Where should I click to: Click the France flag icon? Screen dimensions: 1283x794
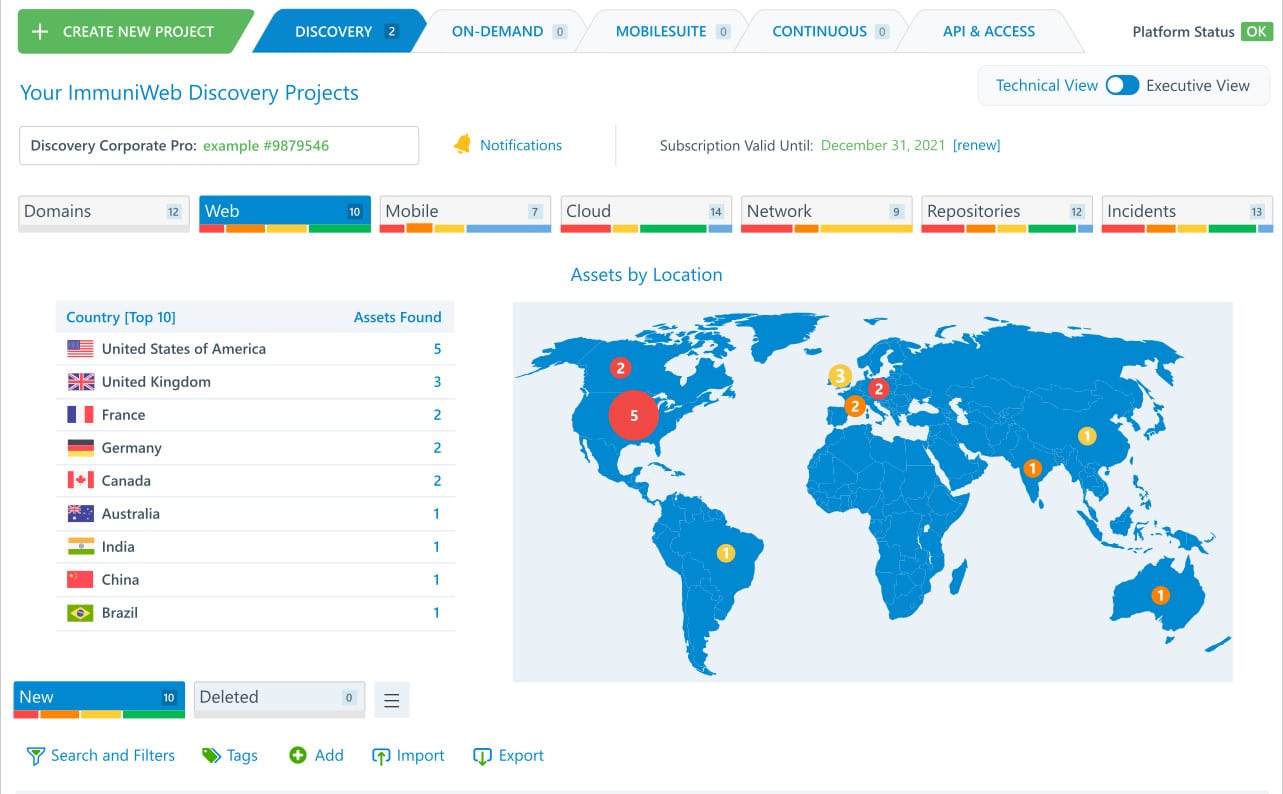point(80,415)
